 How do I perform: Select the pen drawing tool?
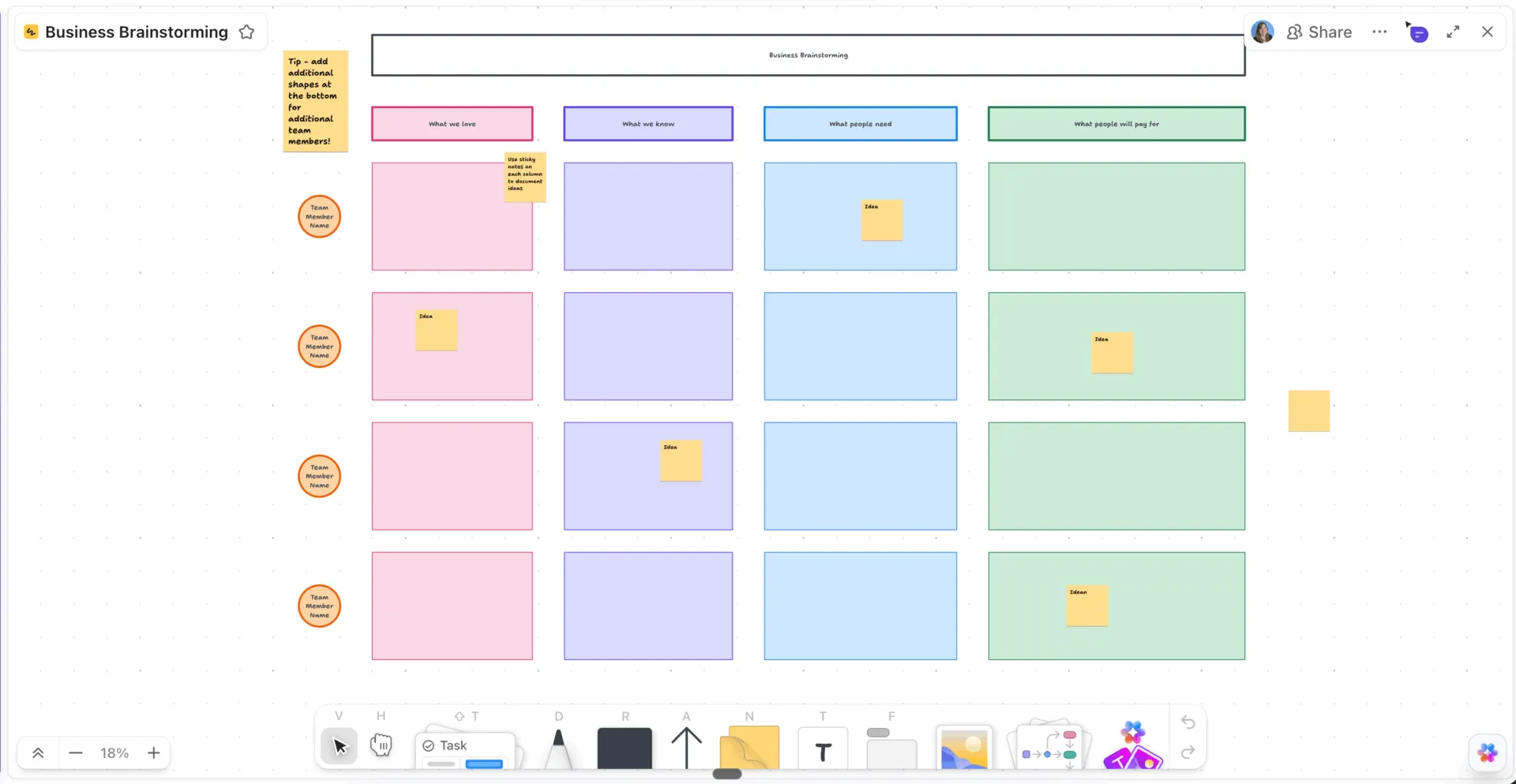558,748
